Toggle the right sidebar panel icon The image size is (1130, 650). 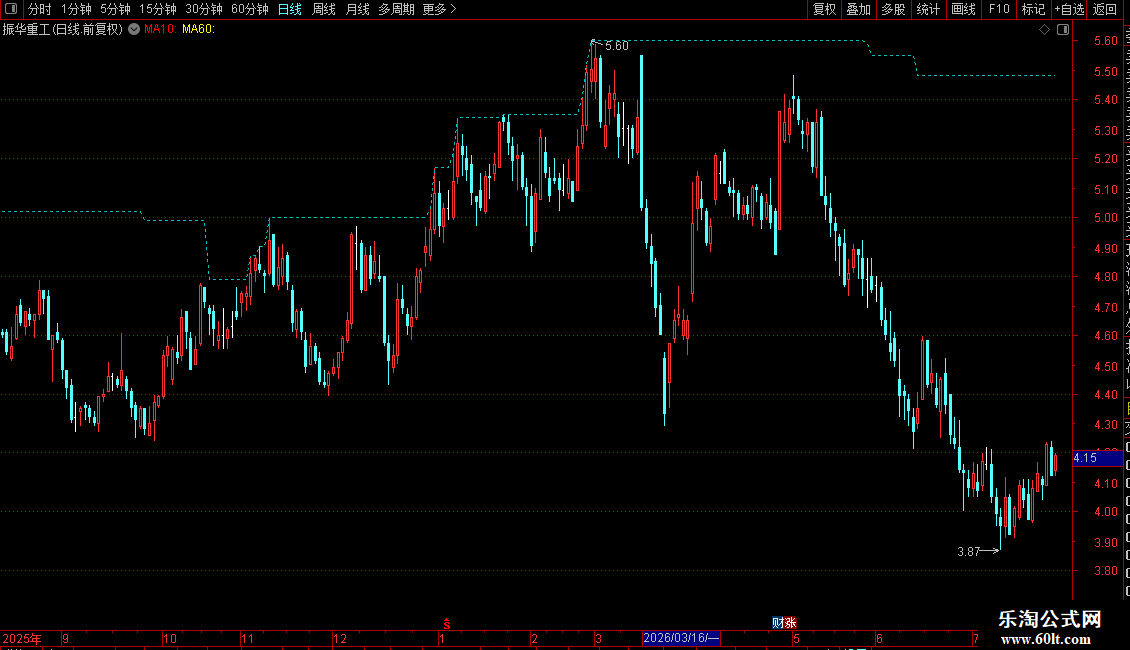coord(1063,30)
